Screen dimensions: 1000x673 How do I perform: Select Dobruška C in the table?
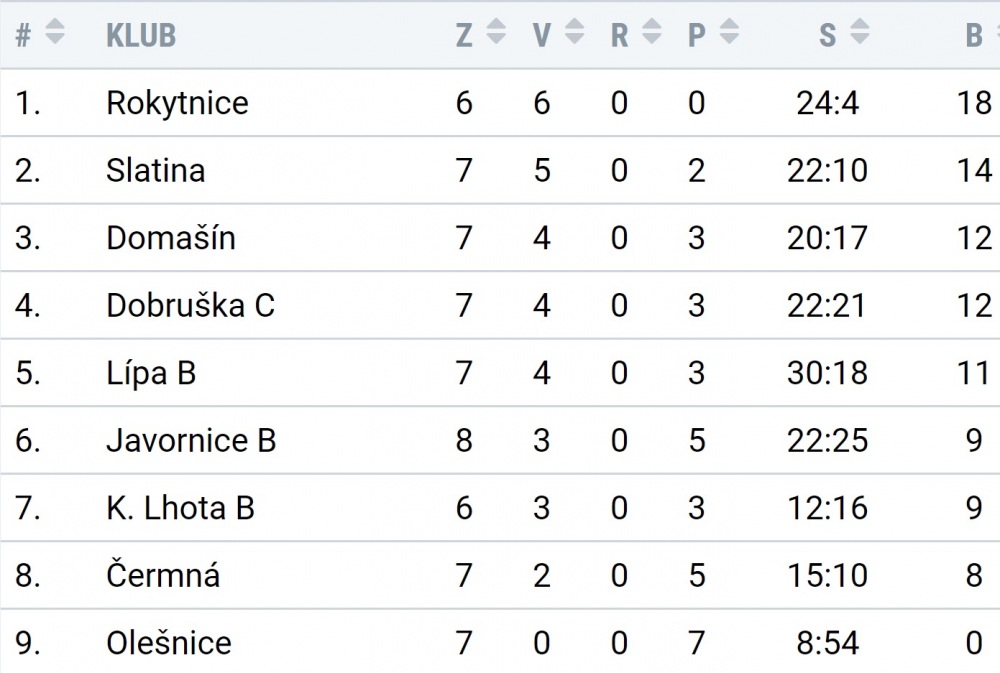190,306
